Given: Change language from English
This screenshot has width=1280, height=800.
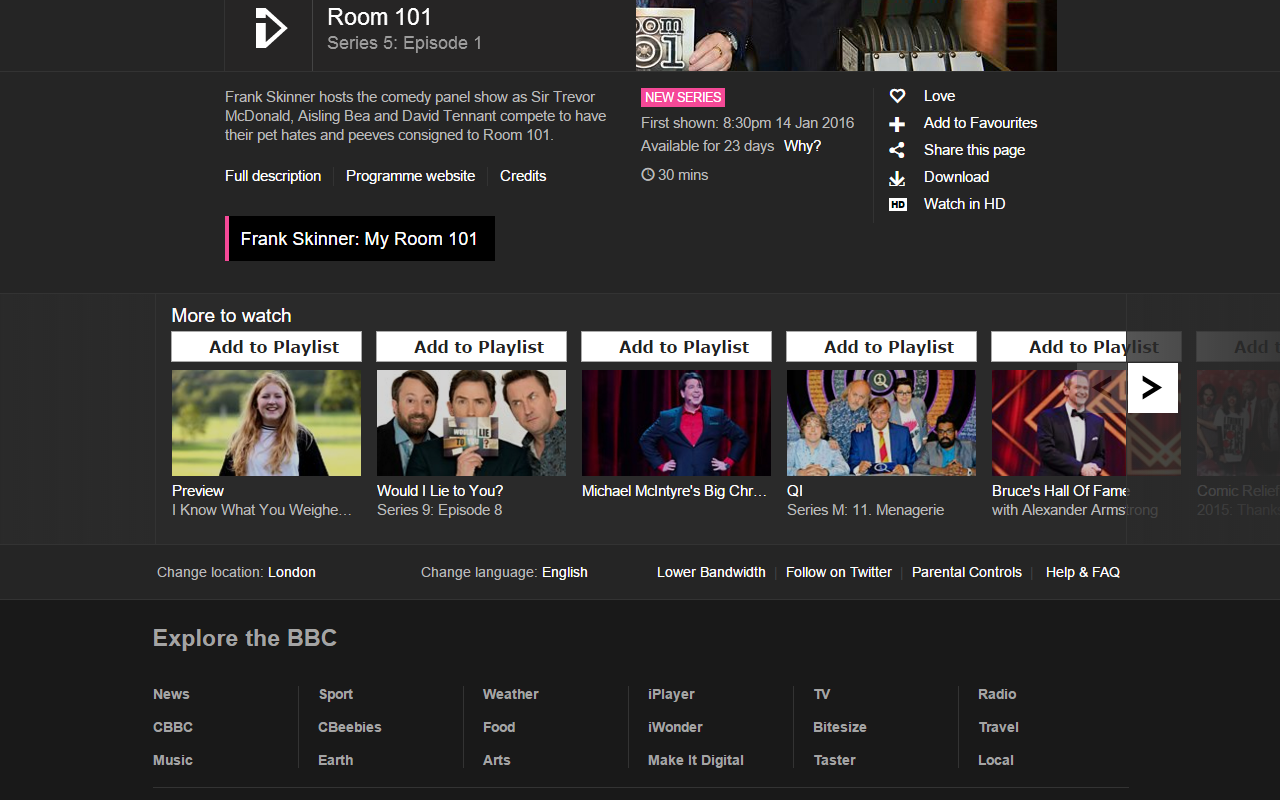Looking at the screenshot, I should pos(565,572).
